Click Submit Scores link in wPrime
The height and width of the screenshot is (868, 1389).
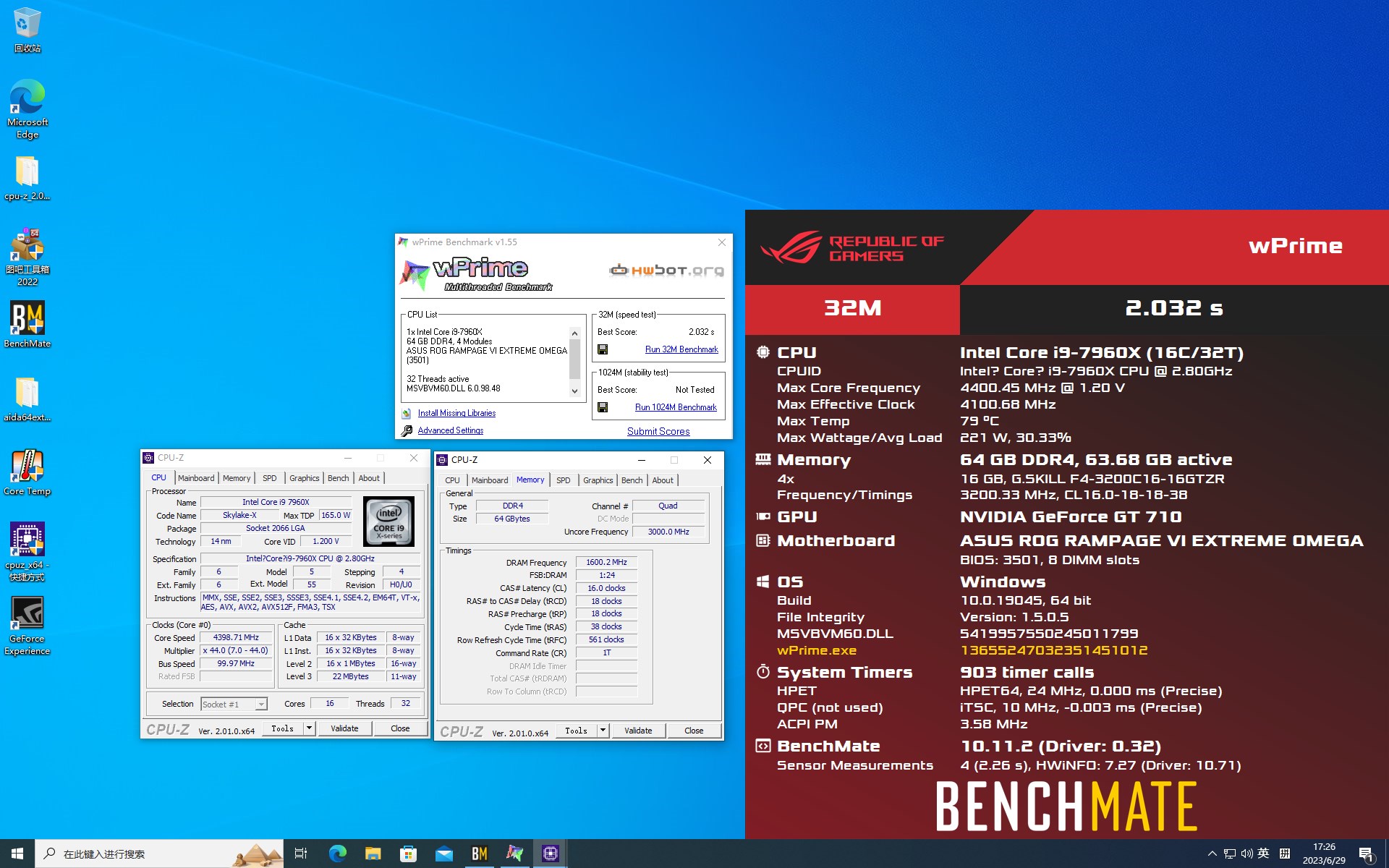tap(658, 431)
